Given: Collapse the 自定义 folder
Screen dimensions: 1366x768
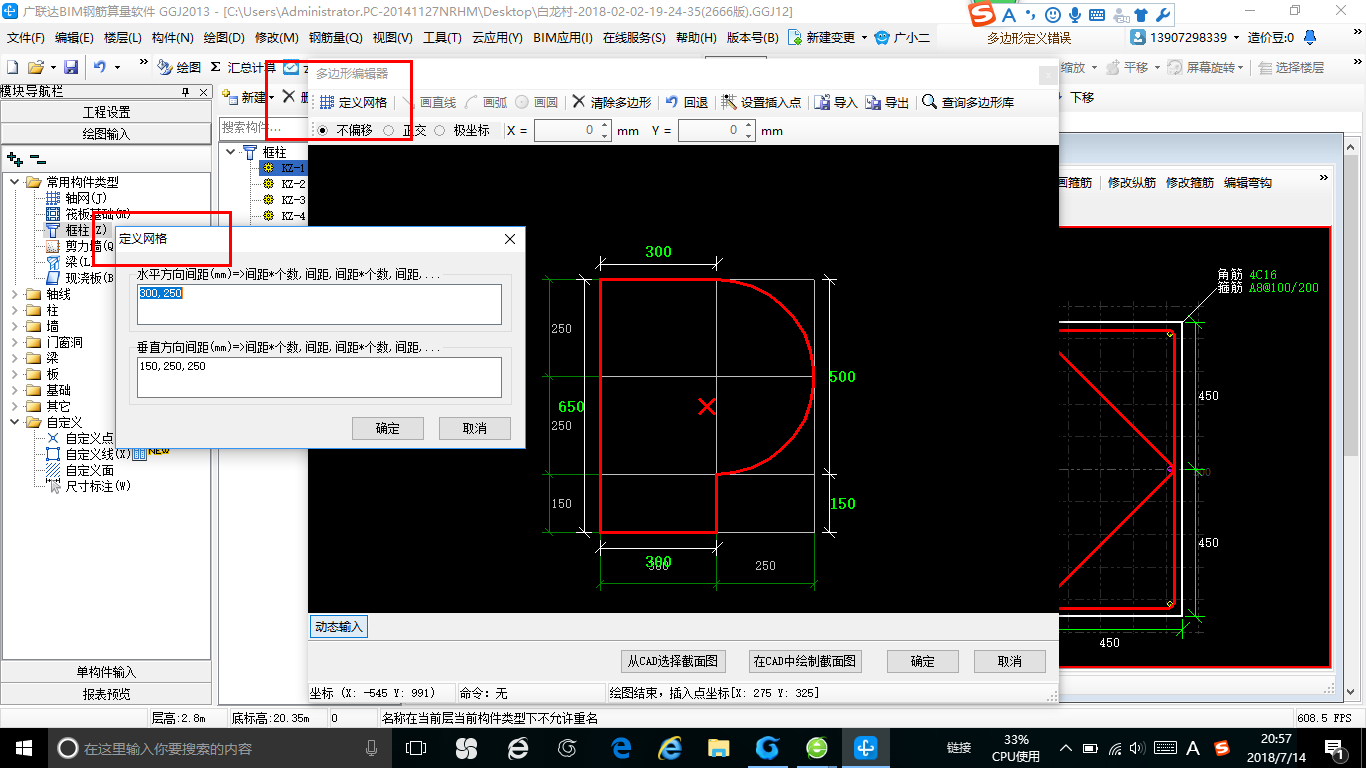Looking at the screenshot, I should [x=14, y=422].
